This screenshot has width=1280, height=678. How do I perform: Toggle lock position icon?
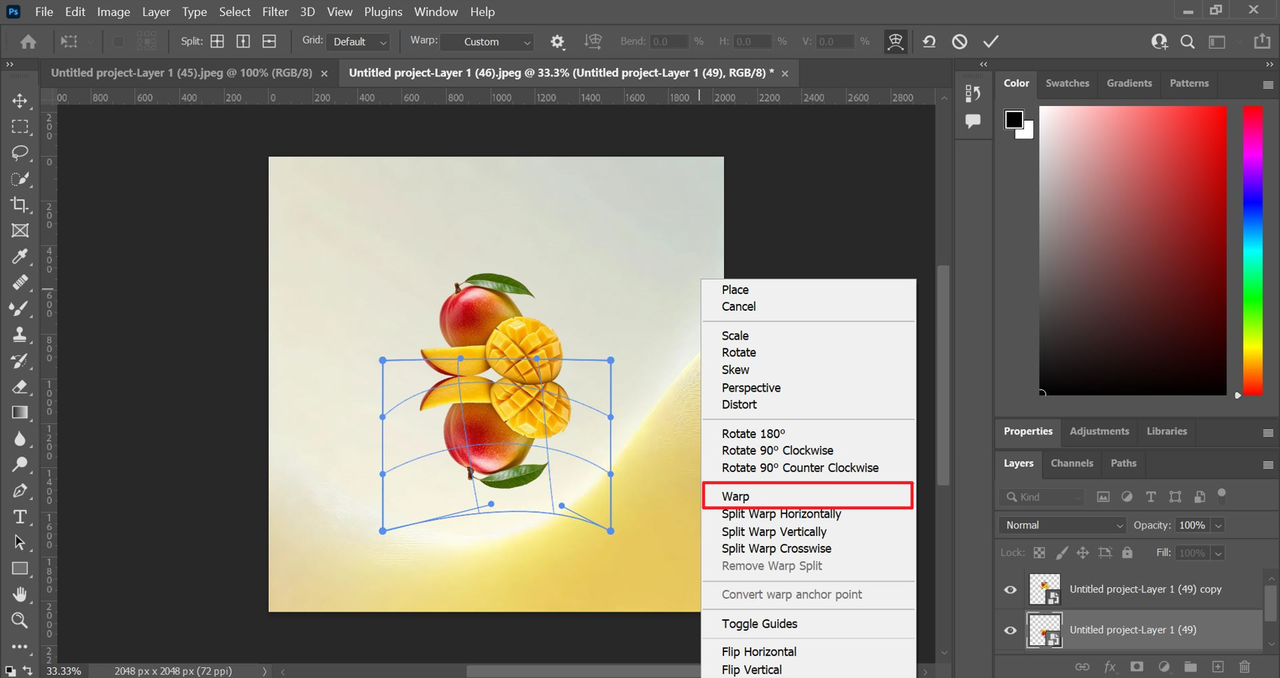[x=1083, y=552]
